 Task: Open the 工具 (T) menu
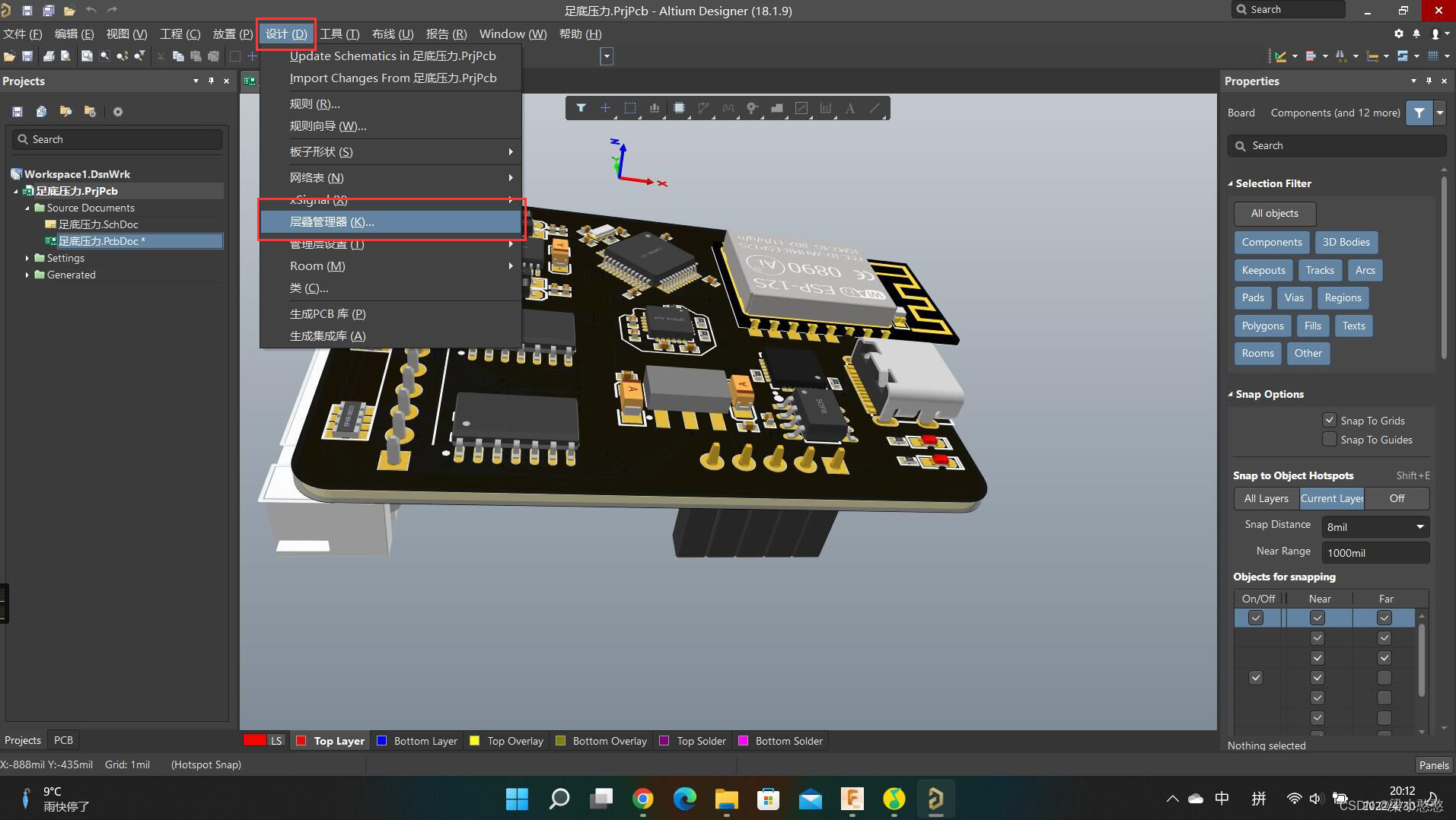pyautogui.click(x=339, y=34)
